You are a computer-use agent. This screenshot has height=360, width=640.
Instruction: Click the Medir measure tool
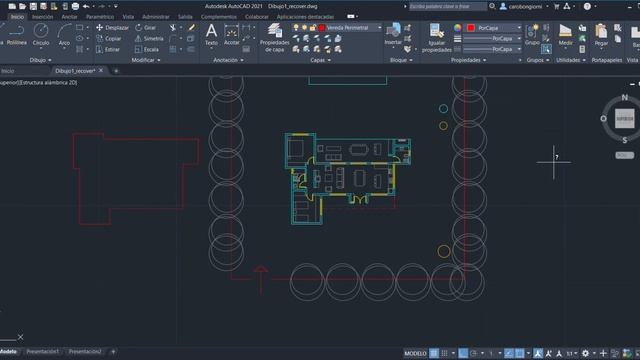(565, 34)
